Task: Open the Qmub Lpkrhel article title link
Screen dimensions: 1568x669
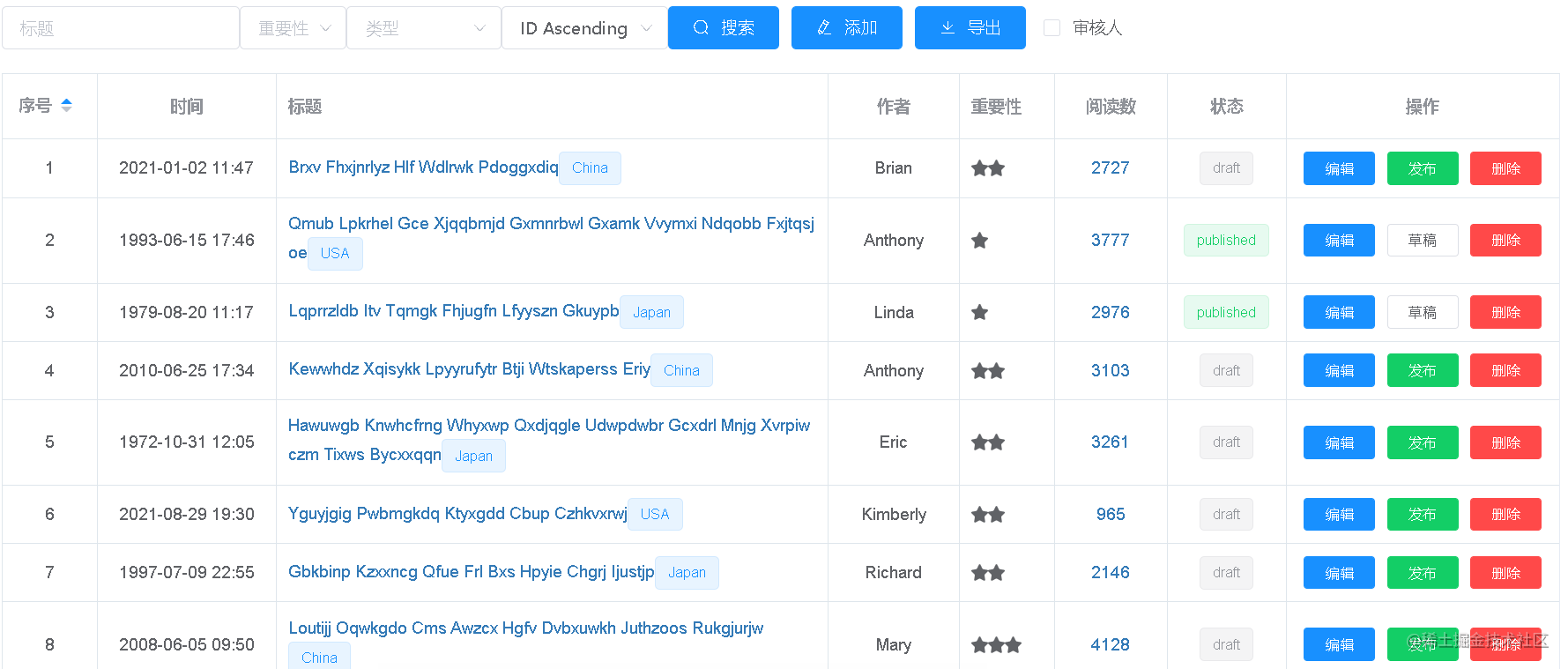Action: pos(551,238)
